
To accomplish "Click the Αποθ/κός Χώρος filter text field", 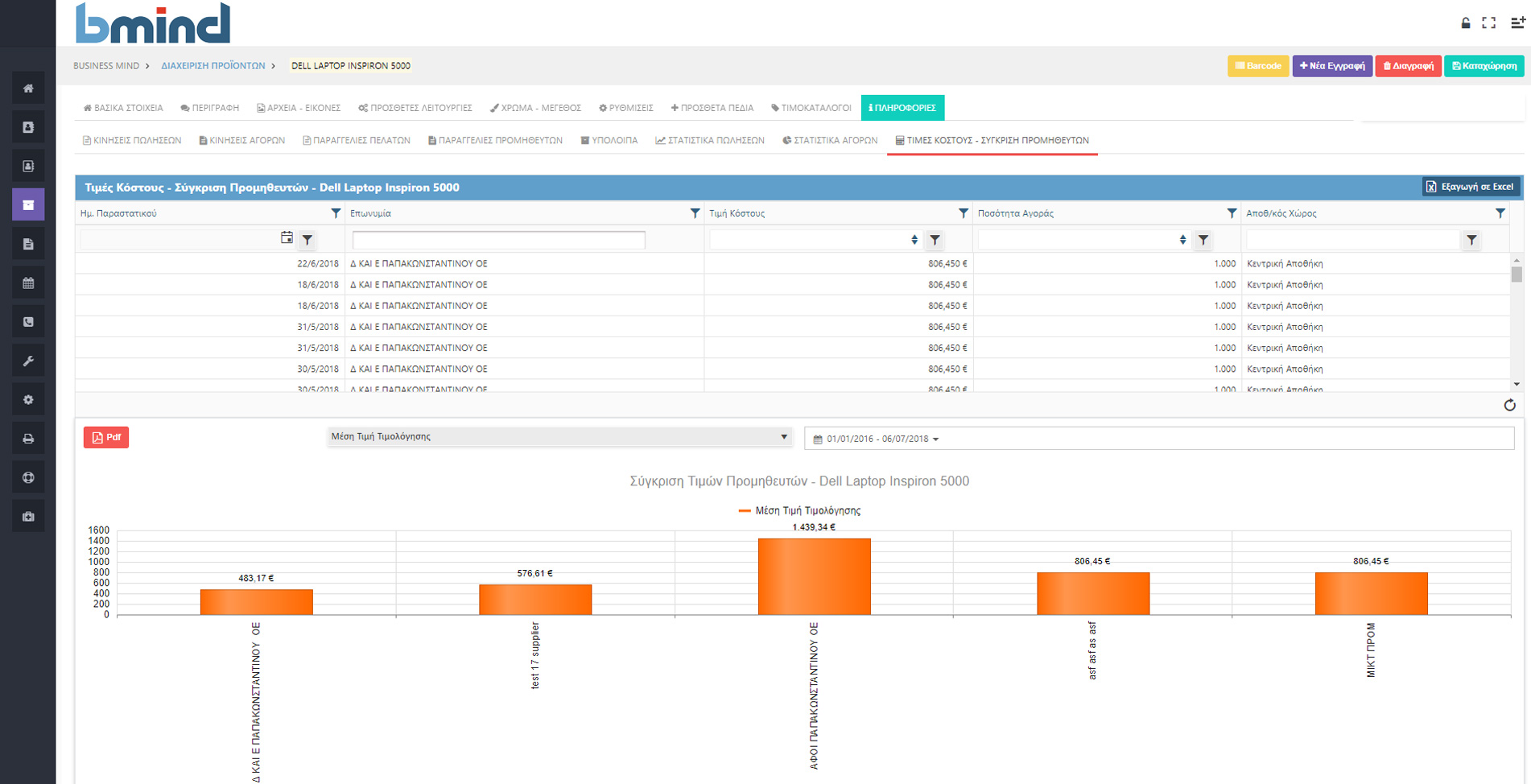I will 1352,240.
